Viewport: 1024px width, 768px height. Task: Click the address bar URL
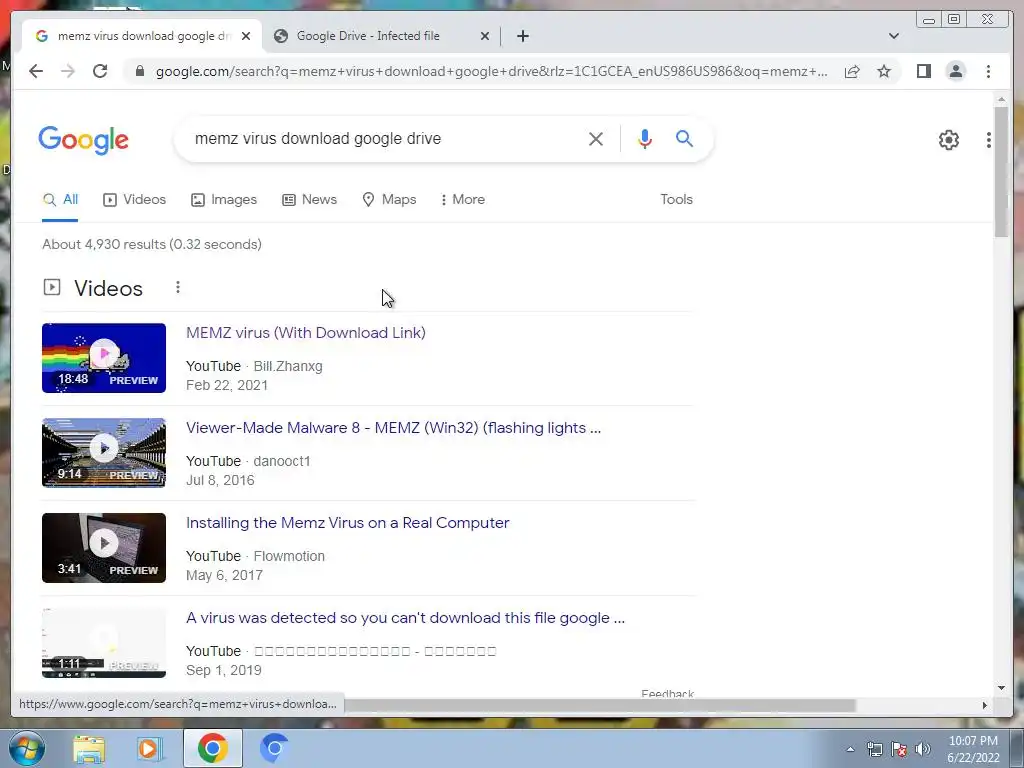[491, 71]
